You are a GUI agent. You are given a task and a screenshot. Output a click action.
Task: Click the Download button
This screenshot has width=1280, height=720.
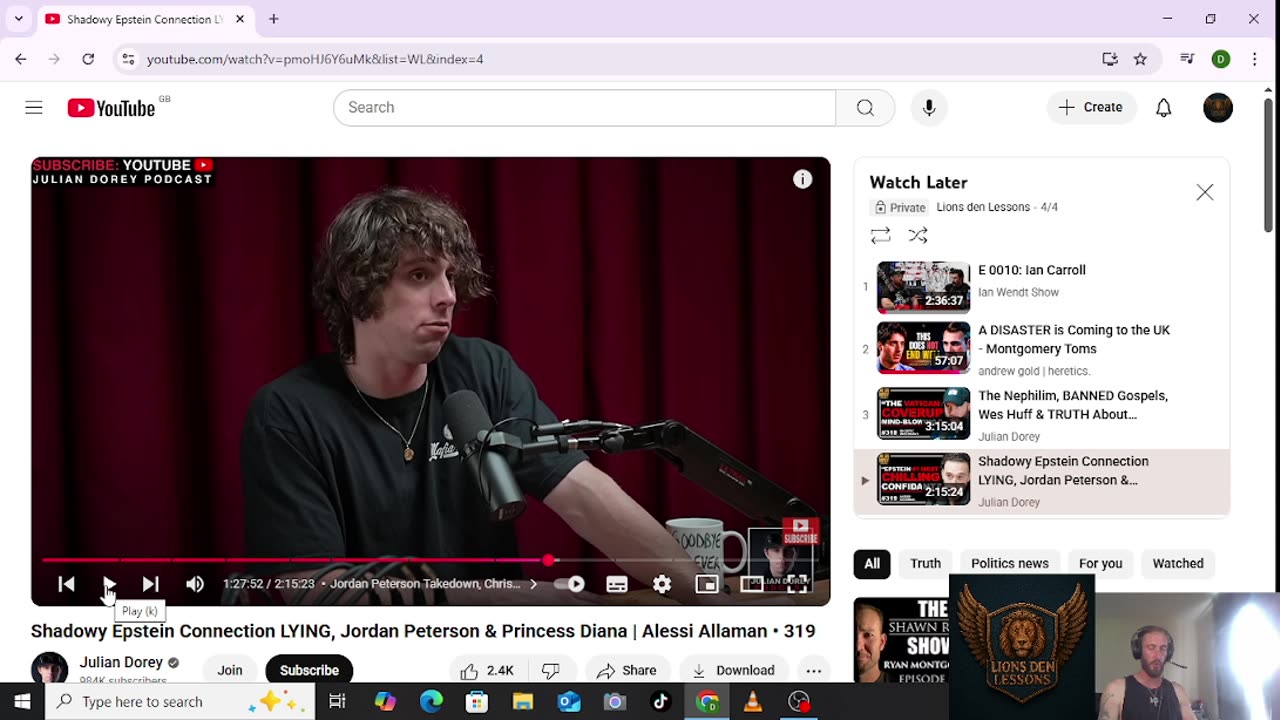(734, 670)
